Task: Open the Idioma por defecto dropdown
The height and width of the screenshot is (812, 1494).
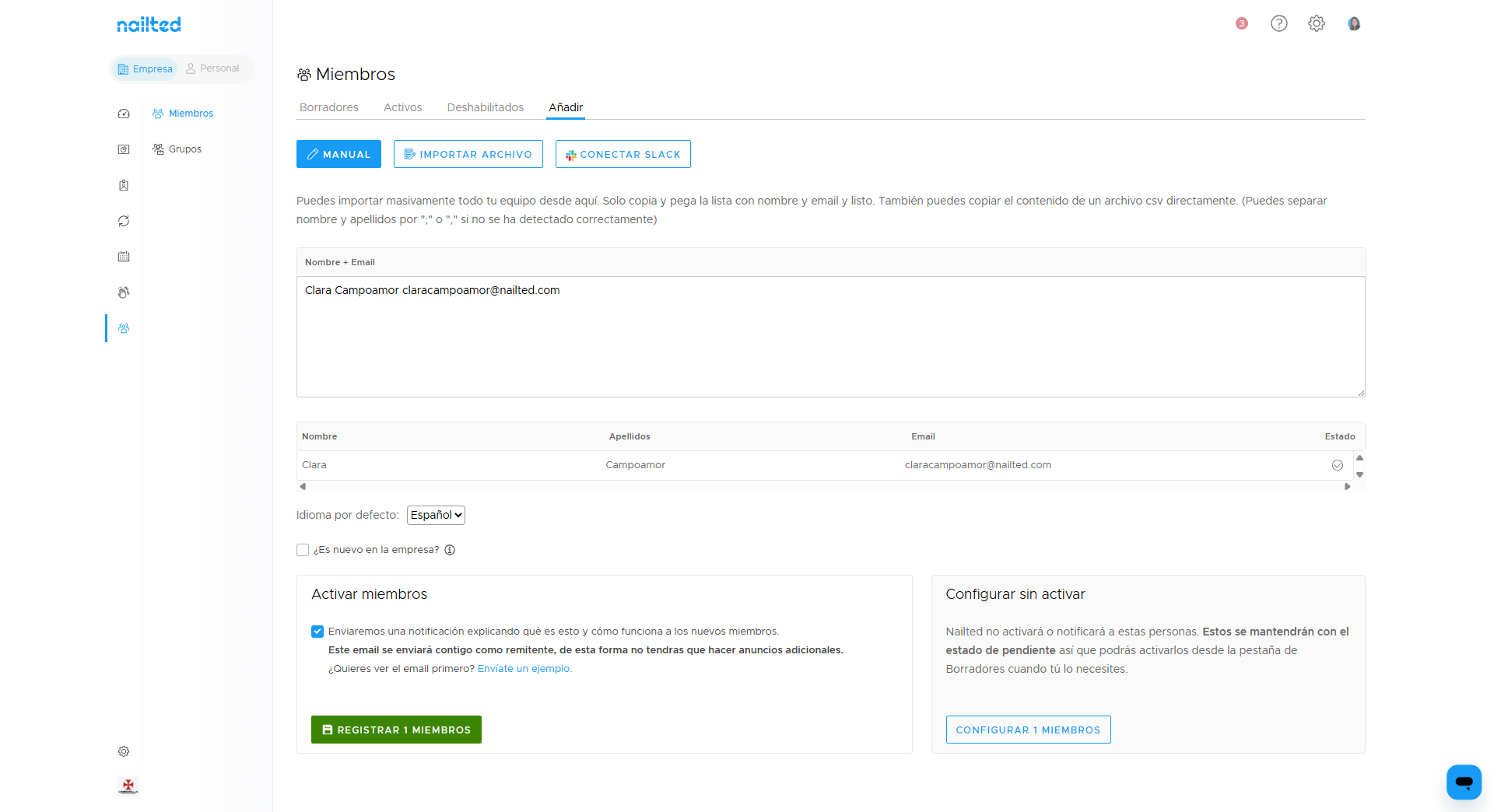Action: (x=436, y=515)
